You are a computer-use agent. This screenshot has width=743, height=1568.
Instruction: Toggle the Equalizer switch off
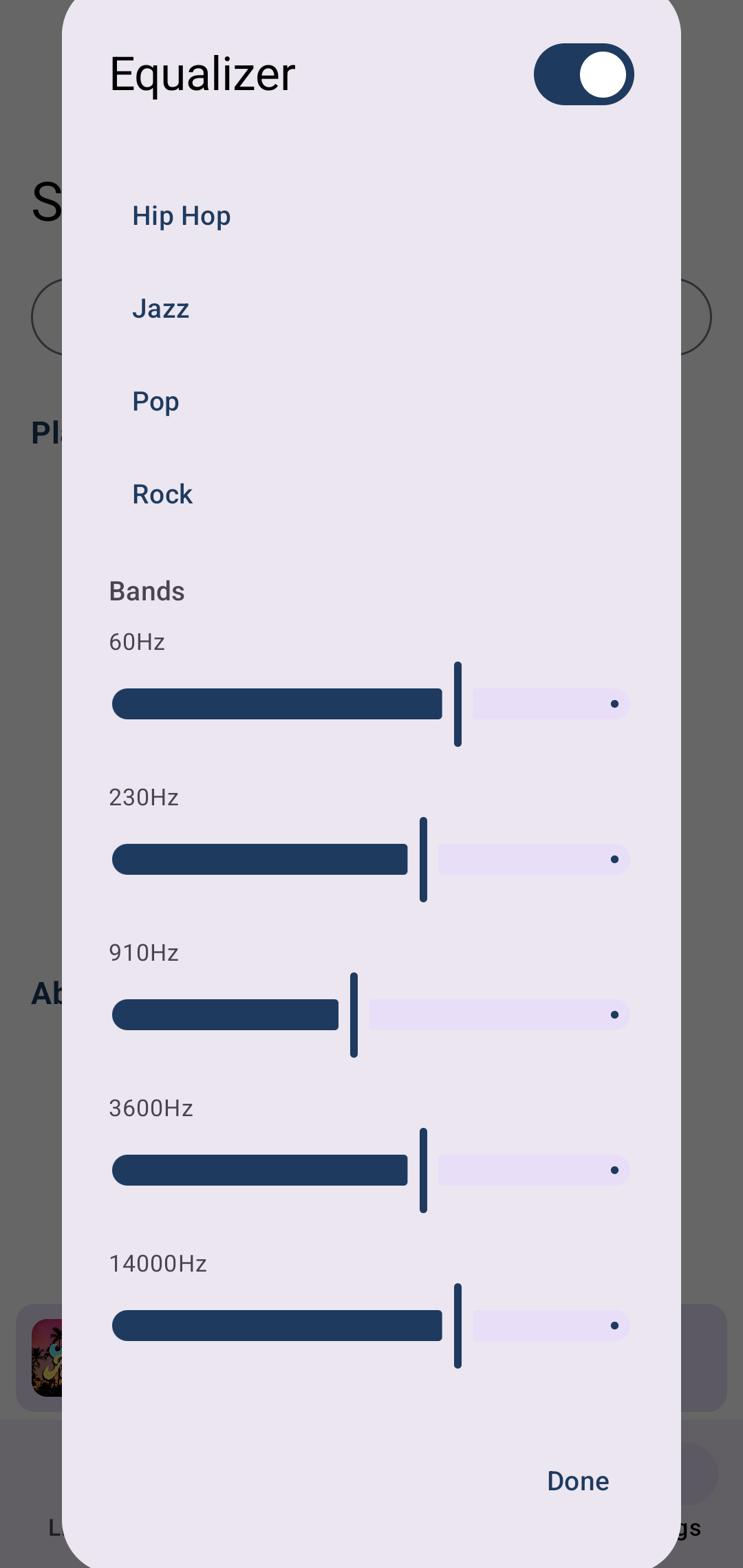pos(583,74)
